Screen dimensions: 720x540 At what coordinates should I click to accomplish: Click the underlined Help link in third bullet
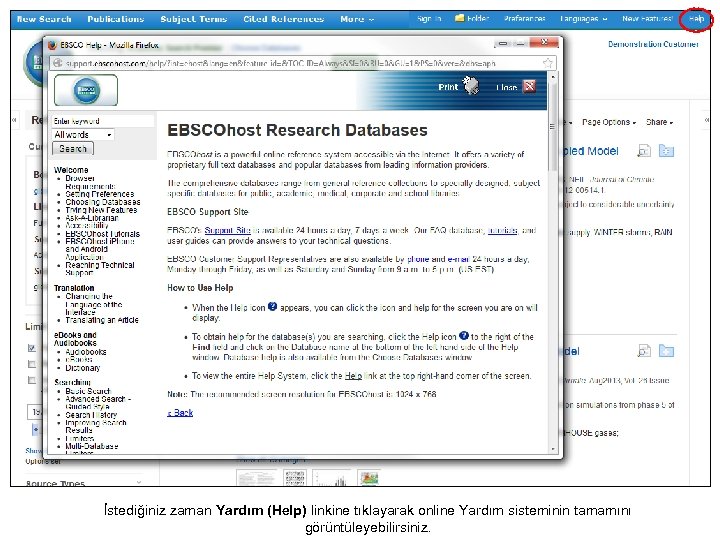[353, 376]
